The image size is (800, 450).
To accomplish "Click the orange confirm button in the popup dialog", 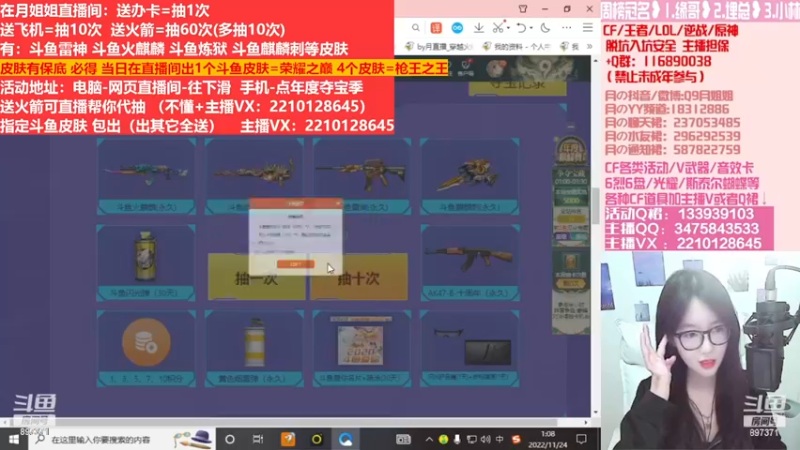I will coord(295,264).
